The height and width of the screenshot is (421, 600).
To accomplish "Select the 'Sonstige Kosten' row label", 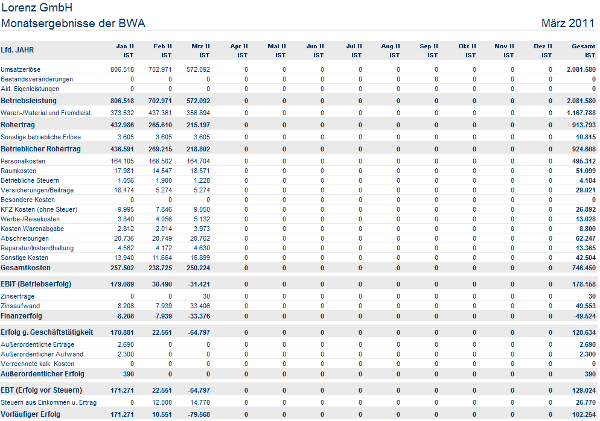I will (24, 258).
